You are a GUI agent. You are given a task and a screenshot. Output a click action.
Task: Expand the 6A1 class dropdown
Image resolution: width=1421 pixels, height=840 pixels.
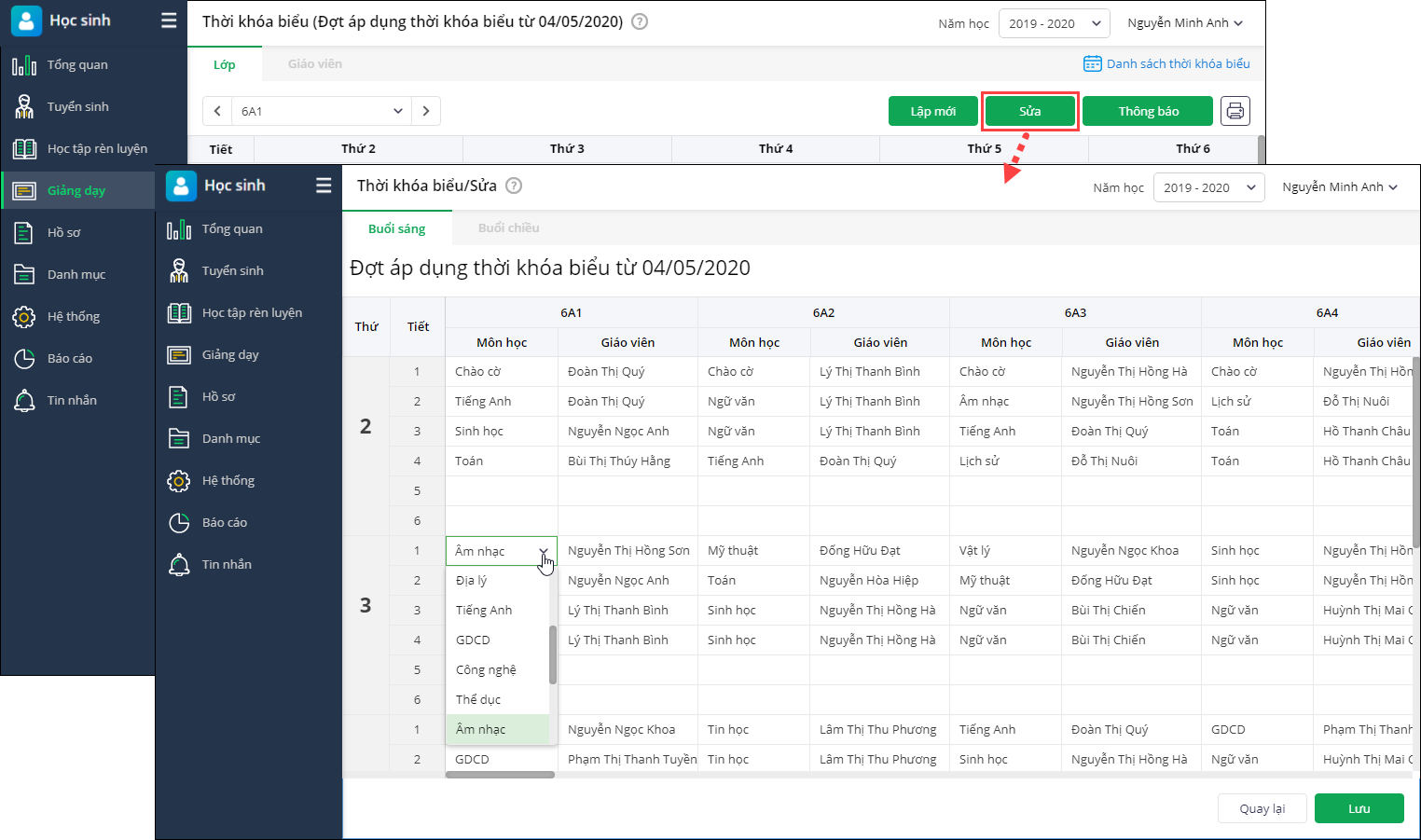pyautogui.click(x=322, y=111)
